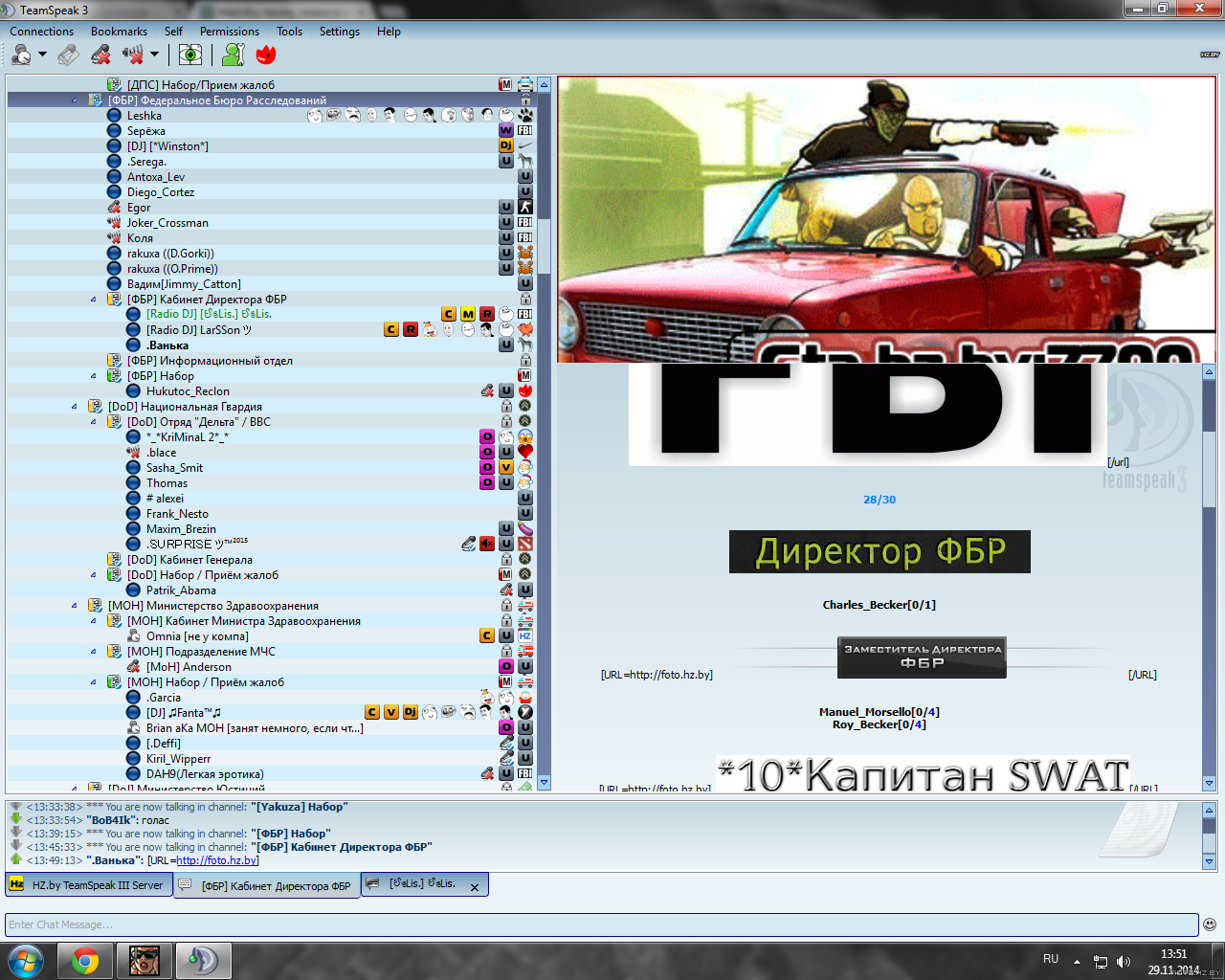Click Joker_Crossman's muted speaker status icon
Screen dimensions: 1225x980
point(114,223)
